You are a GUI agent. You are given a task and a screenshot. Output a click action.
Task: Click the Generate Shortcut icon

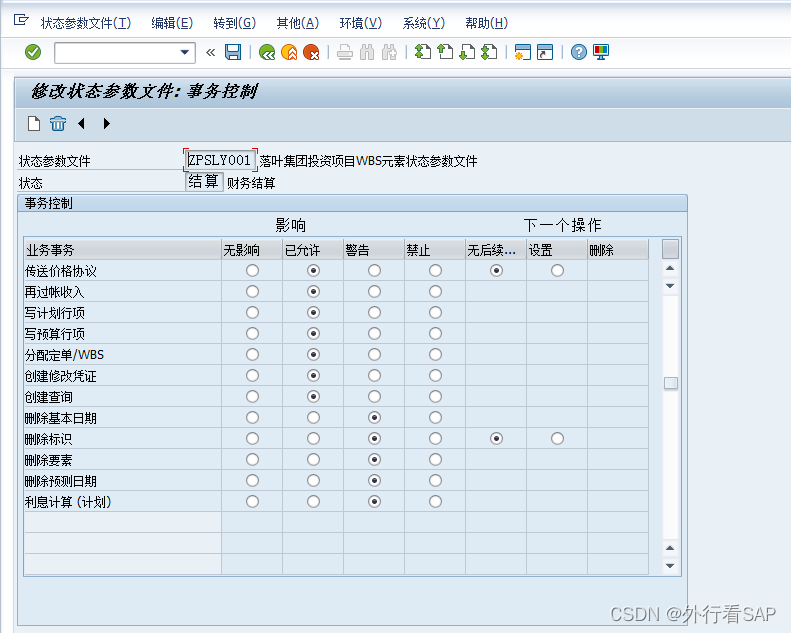[x=545, y=52]
